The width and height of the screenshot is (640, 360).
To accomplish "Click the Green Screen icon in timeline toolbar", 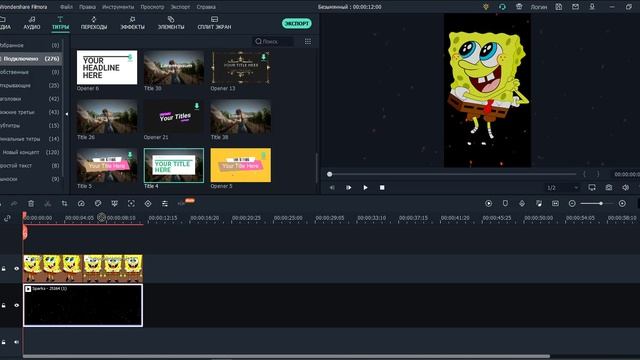I will (x=115, y=203).
